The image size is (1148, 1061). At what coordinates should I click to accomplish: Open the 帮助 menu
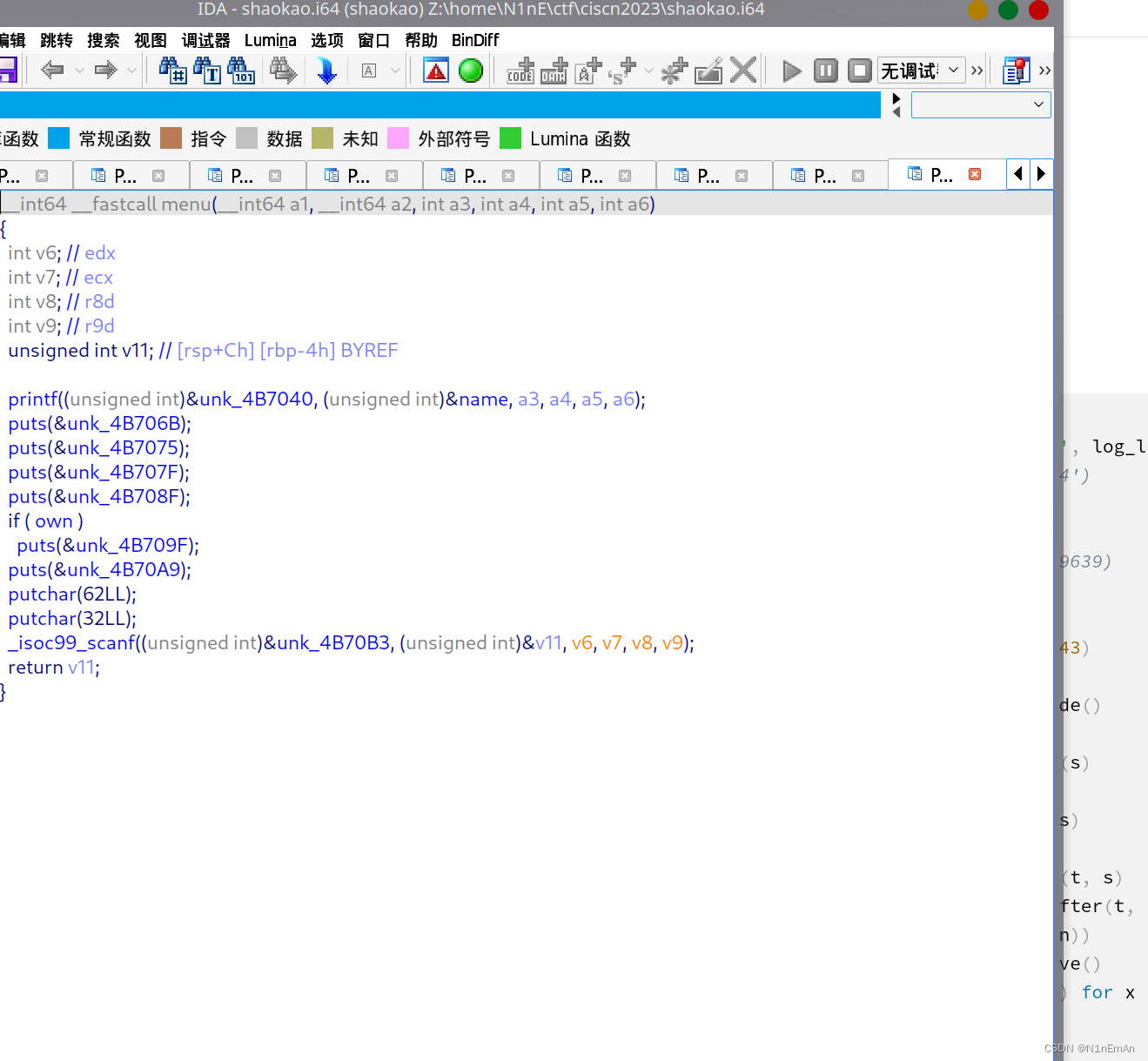coord(421,40)
